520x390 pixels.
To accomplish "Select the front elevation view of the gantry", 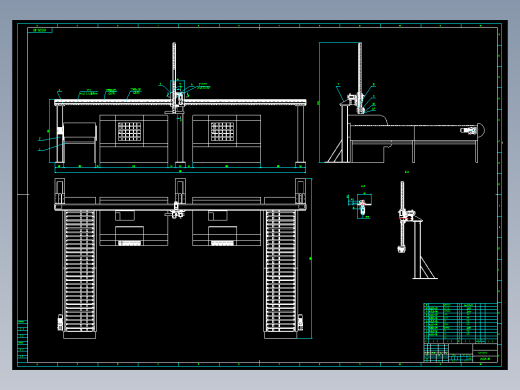I will click(x=177, y=107).
